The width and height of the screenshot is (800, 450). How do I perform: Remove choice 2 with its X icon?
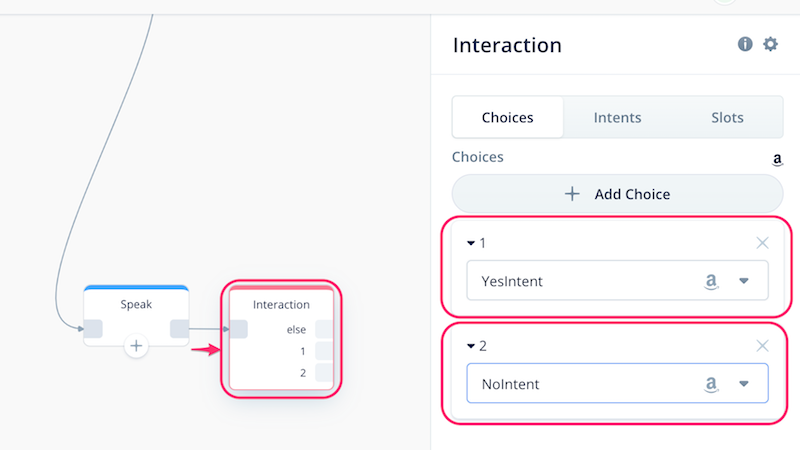pos(762,346)
